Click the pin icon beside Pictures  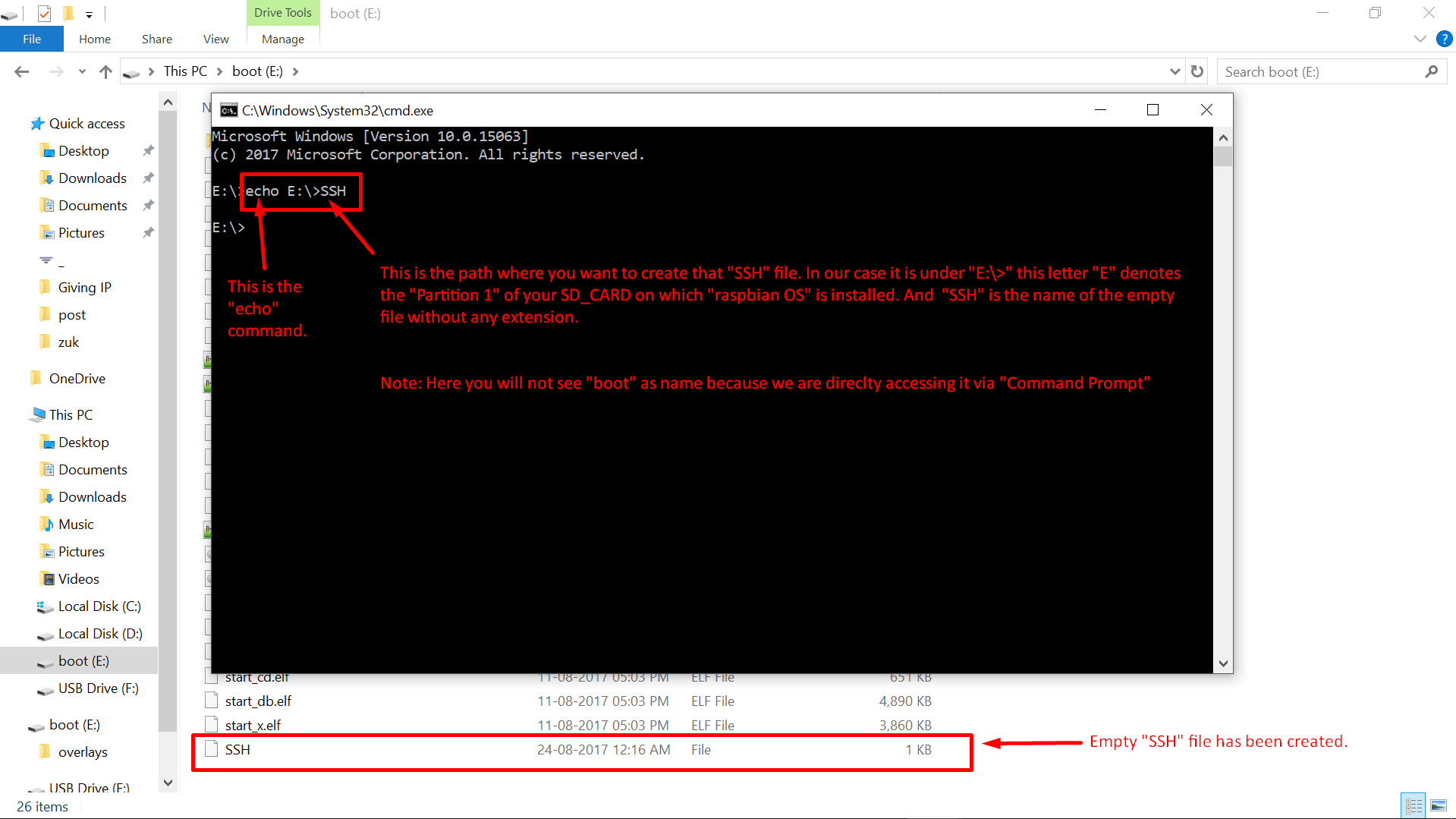pyautogui.click(x=149, y=233)
